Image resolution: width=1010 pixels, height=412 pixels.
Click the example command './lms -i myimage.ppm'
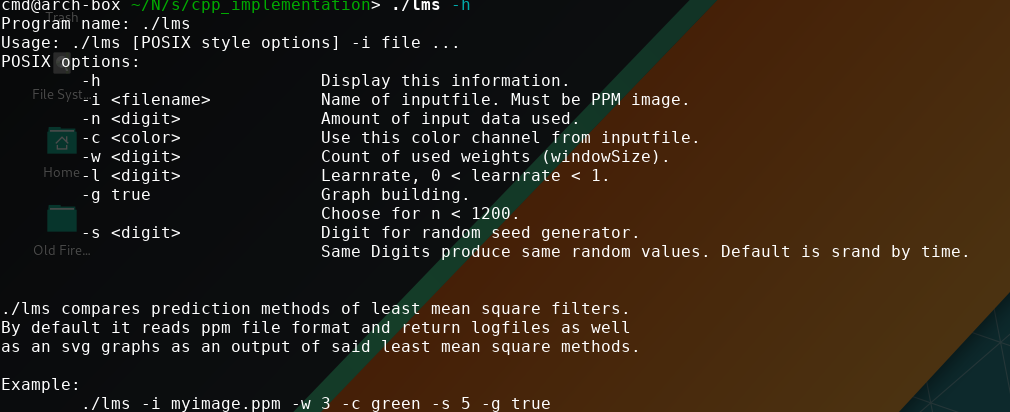182,404
